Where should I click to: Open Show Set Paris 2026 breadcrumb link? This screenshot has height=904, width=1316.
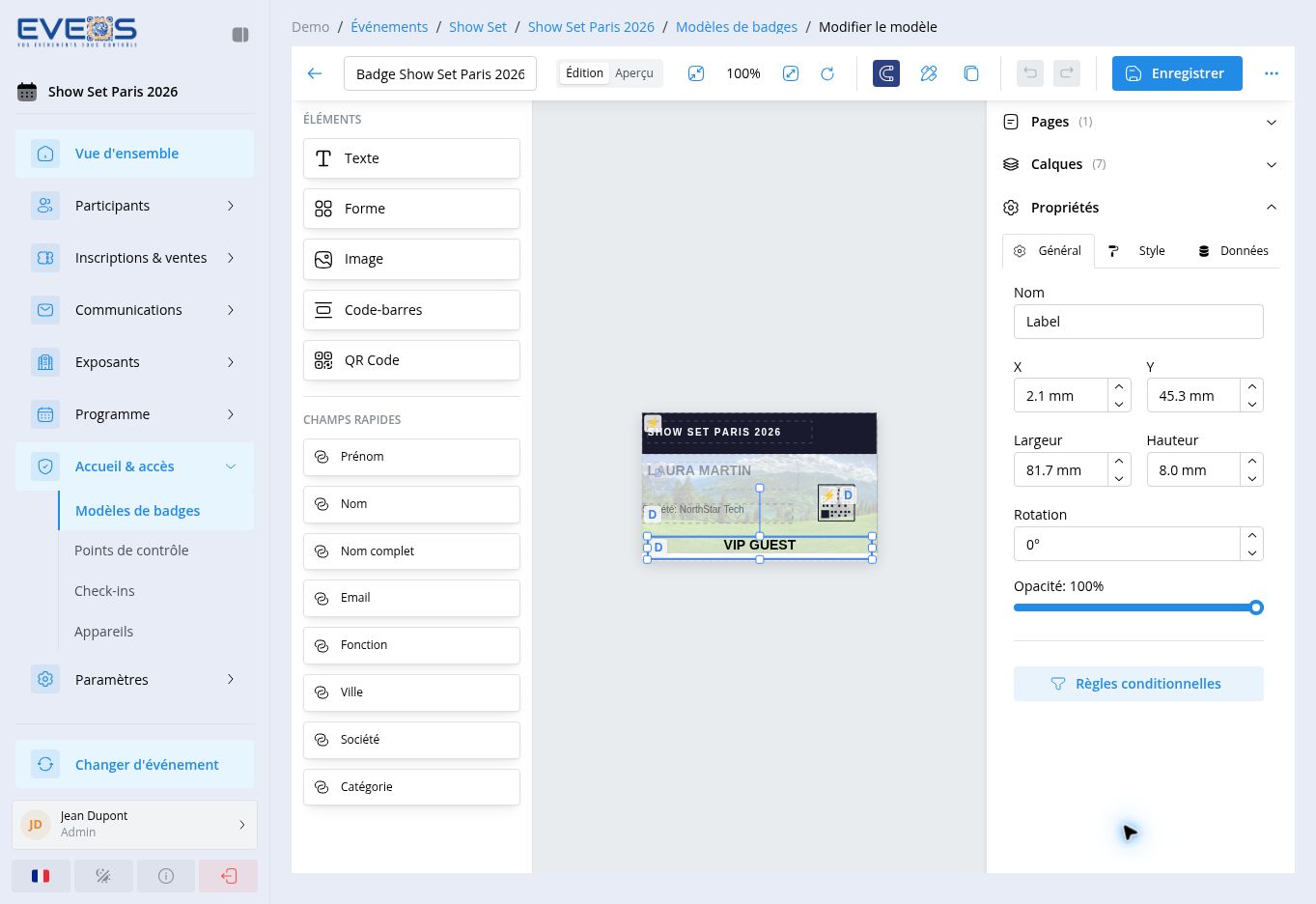591,27
